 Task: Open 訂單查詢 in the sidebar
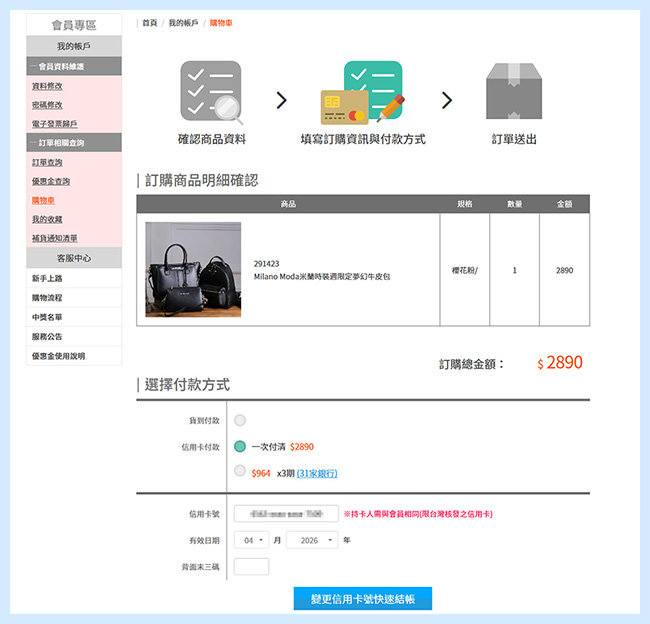click(x=47, y=162)
